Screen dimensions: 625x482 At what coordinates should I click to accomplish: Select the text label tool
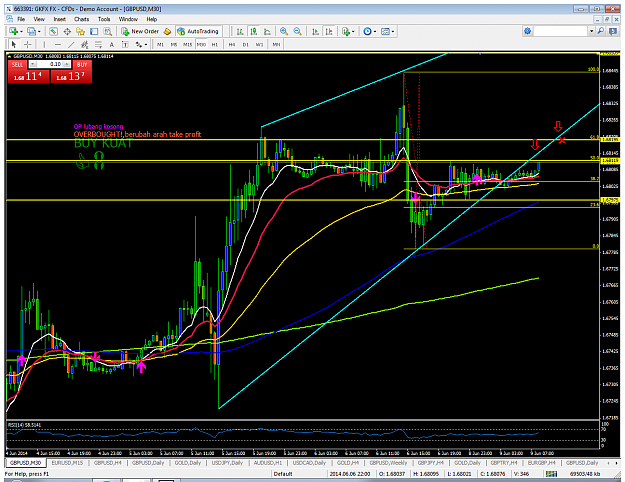[125, 45]
